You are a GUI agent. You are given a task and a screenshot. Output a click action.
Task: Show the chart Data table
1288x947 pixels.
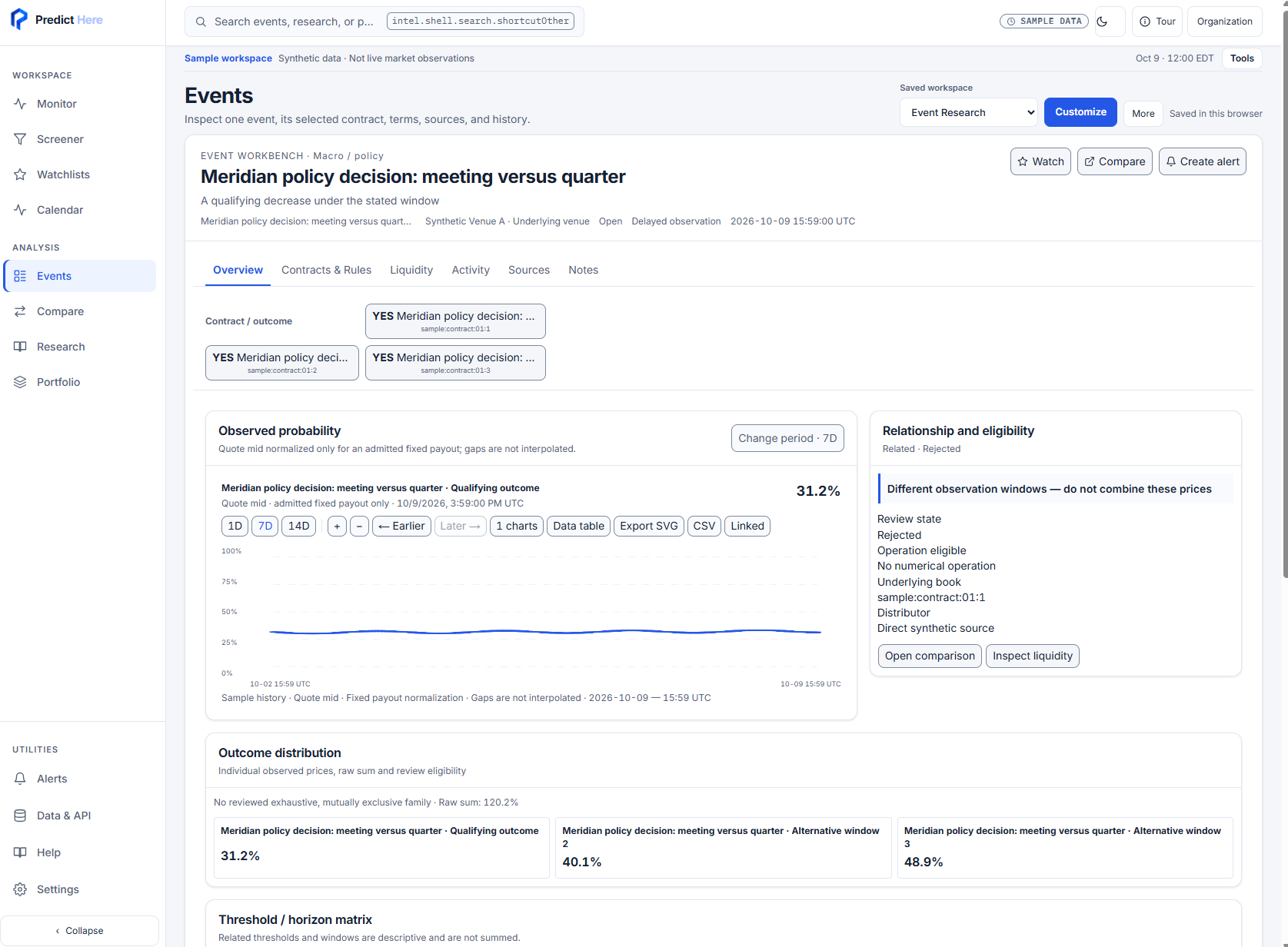tap(578, 526)
